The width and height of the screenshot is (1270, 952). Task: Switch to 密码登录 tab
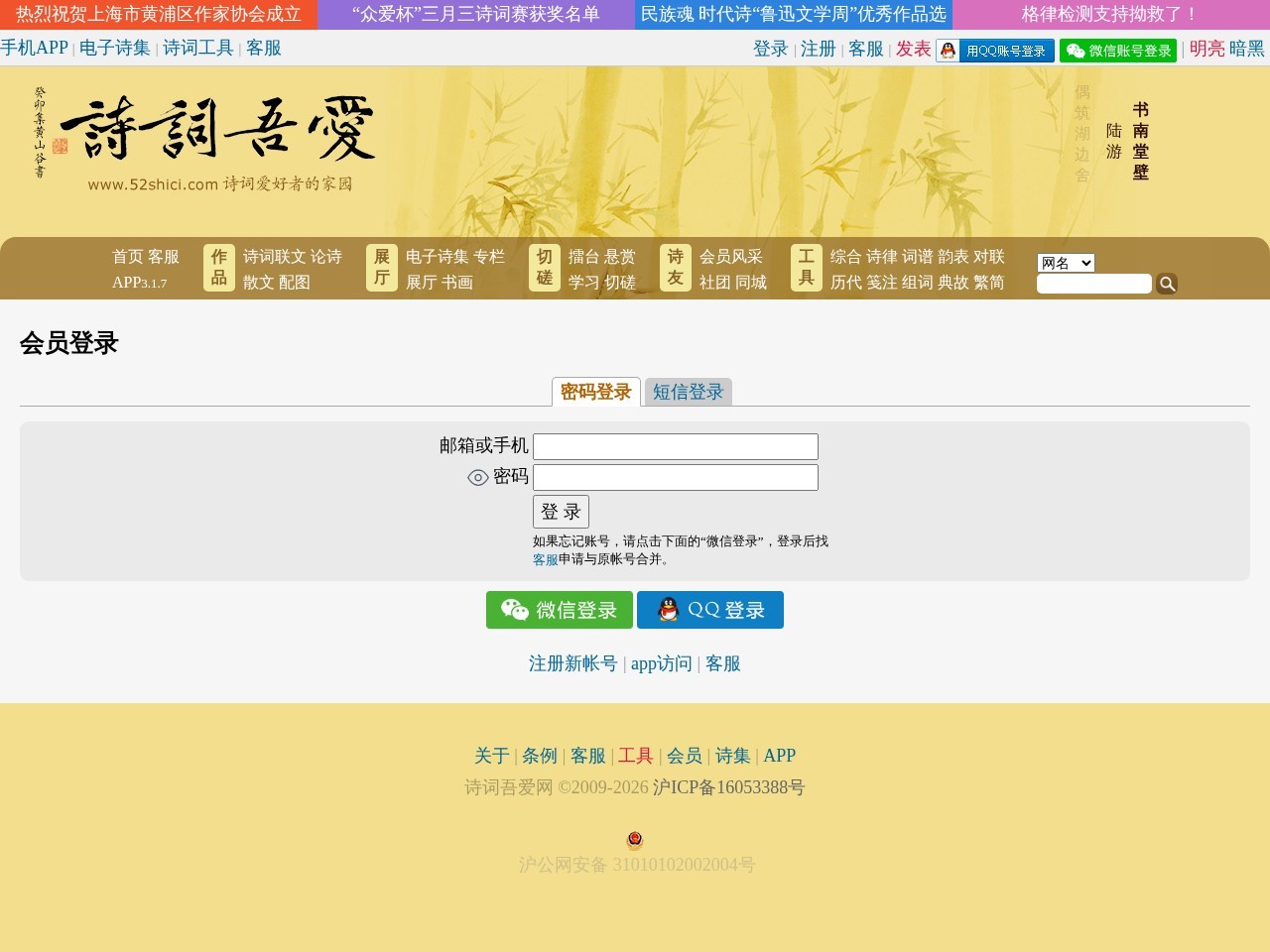tap(595, 392)
